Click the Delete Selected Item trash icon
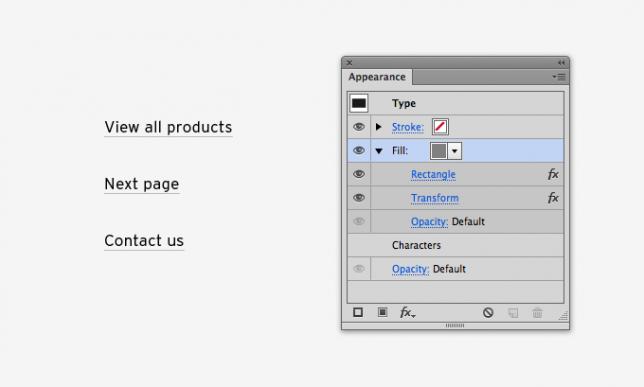Image resolution: width=644 pixels, height=387 pixels. click(537, 313)
